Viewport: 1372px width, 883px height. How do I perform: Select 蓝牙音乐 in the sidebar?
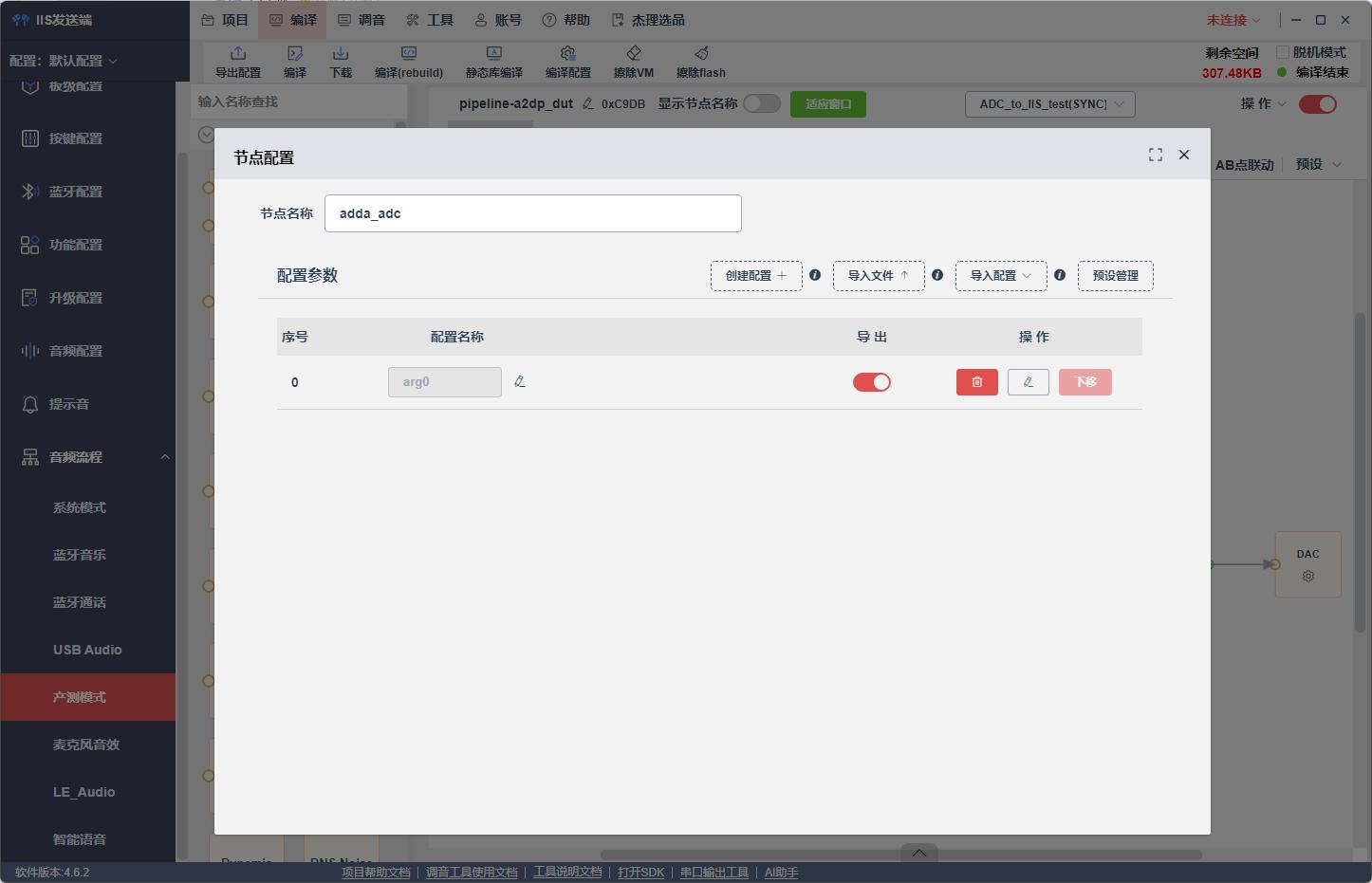pos(80,555)
